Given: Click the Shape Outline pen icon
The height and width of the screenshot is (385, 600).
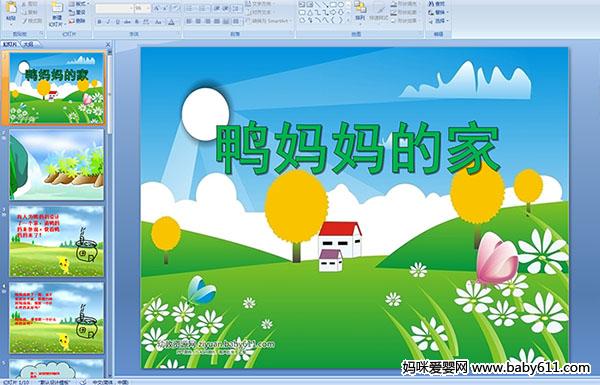Looking at the screenshot, I should (394, 12).
